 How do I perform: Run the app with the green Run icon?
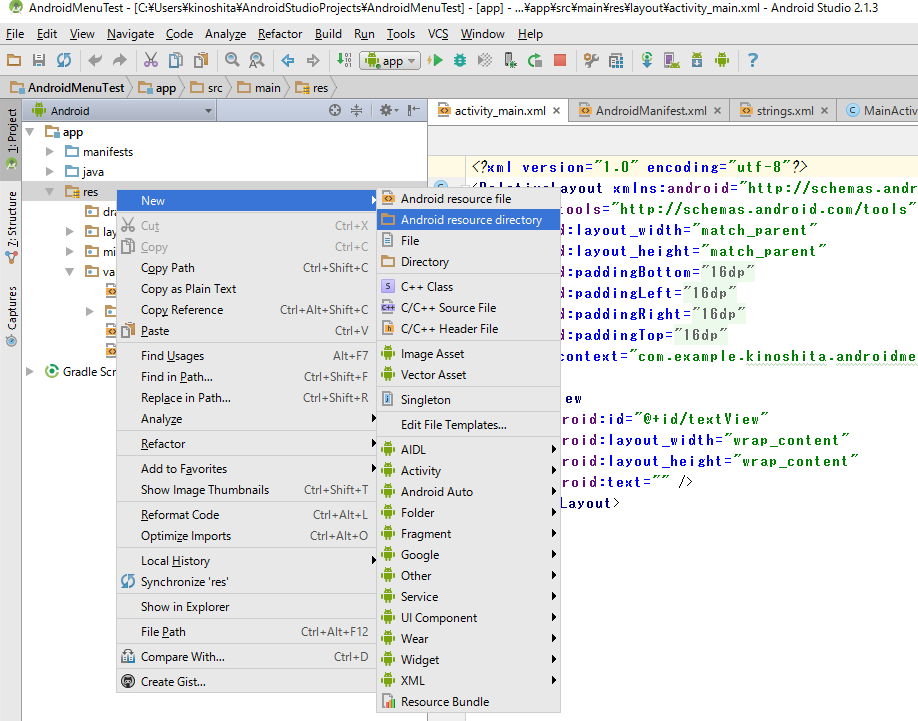pos(437,60)
